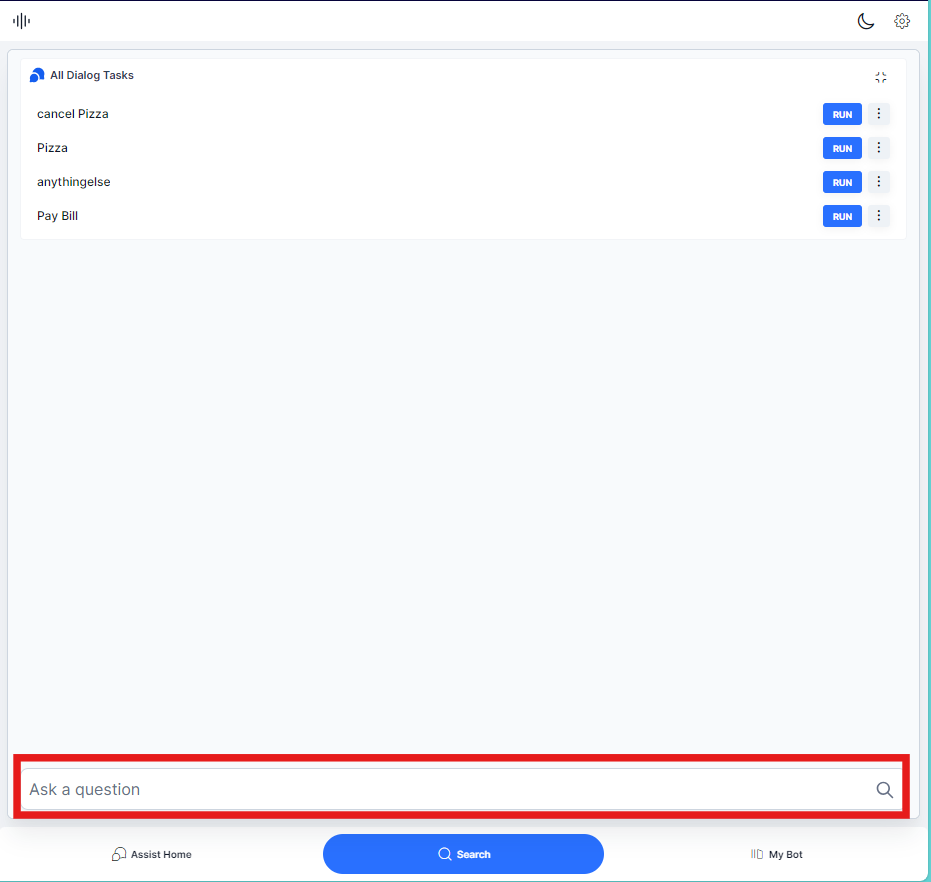Run the anythingelse dialog task
This screenshot has height=882, width=931.
click(x=842, y=182)
